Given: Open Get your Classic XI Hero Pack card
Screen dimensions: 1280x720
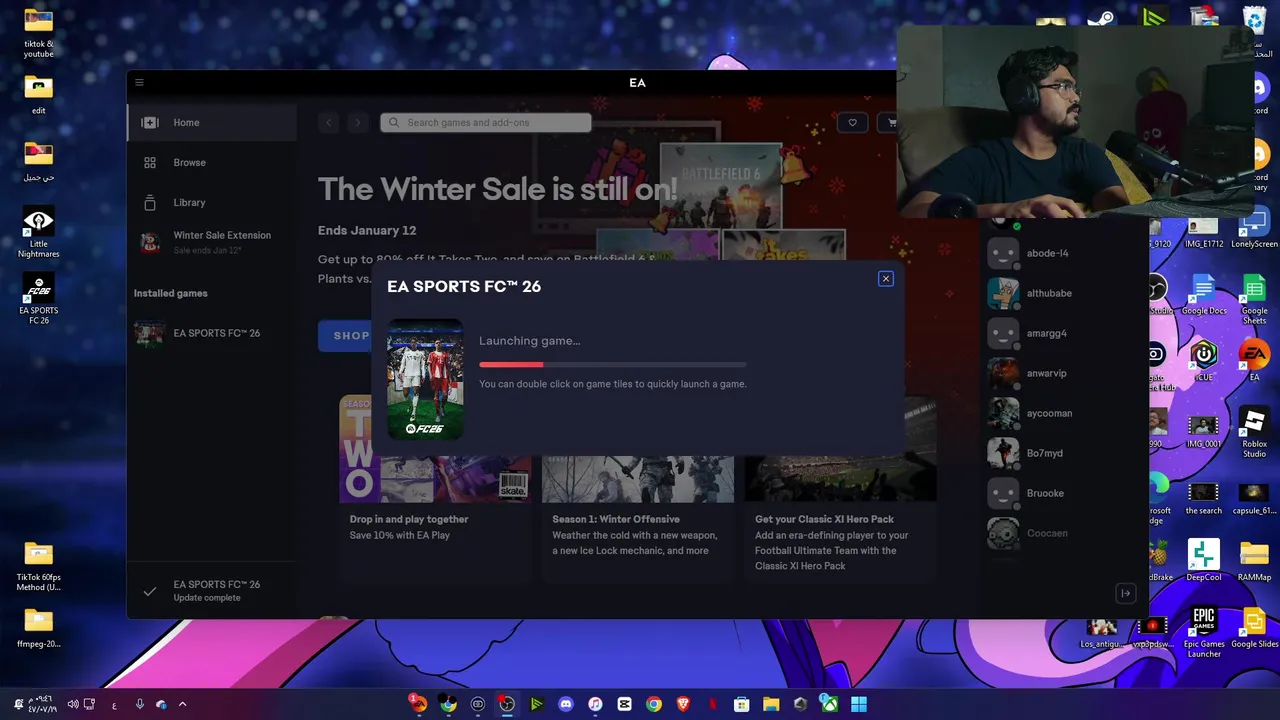Looking at the screenshot, I should coord(841,488).
